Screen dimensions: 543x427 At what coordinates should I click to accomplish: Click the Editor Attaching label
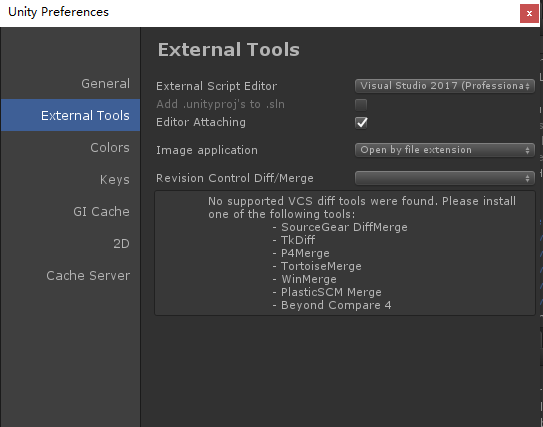click(201, 122)
